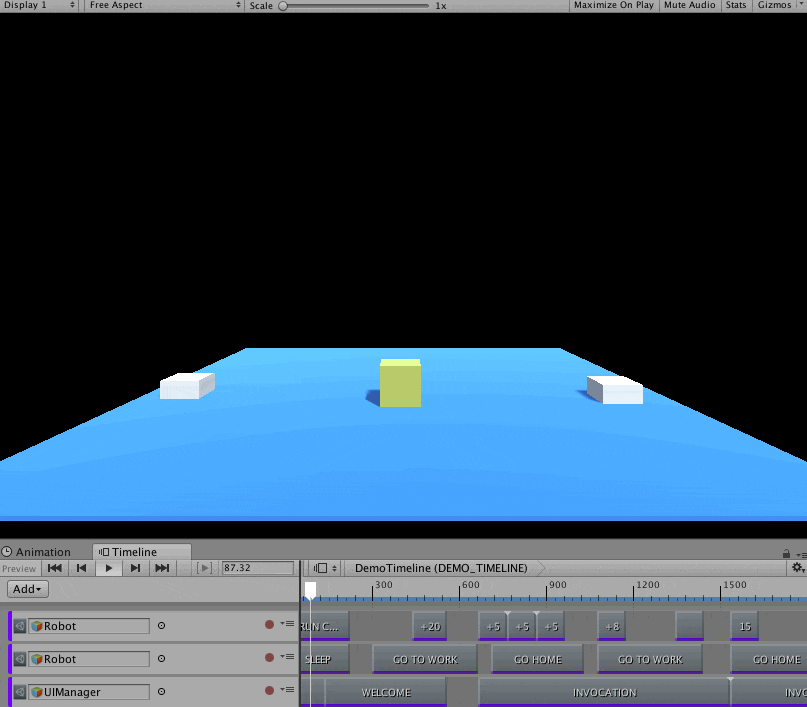Viewport: 807px width, 707px height.
Task: Click the lock icon on Timeline panel
Action: [x=785, y=552]
